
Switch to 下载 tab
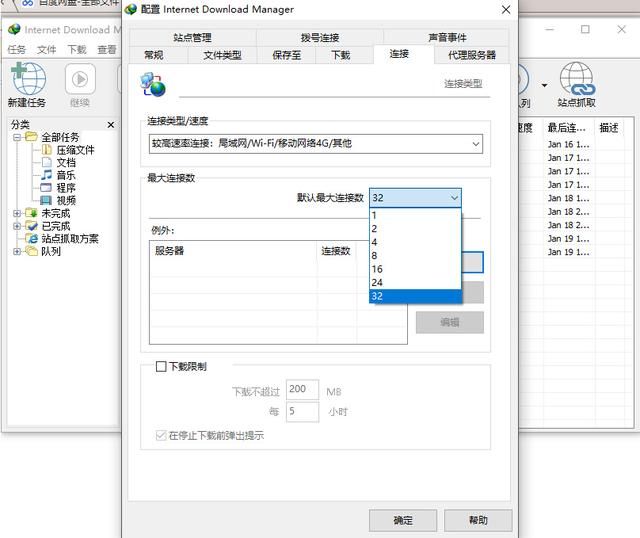coord(341,55)
